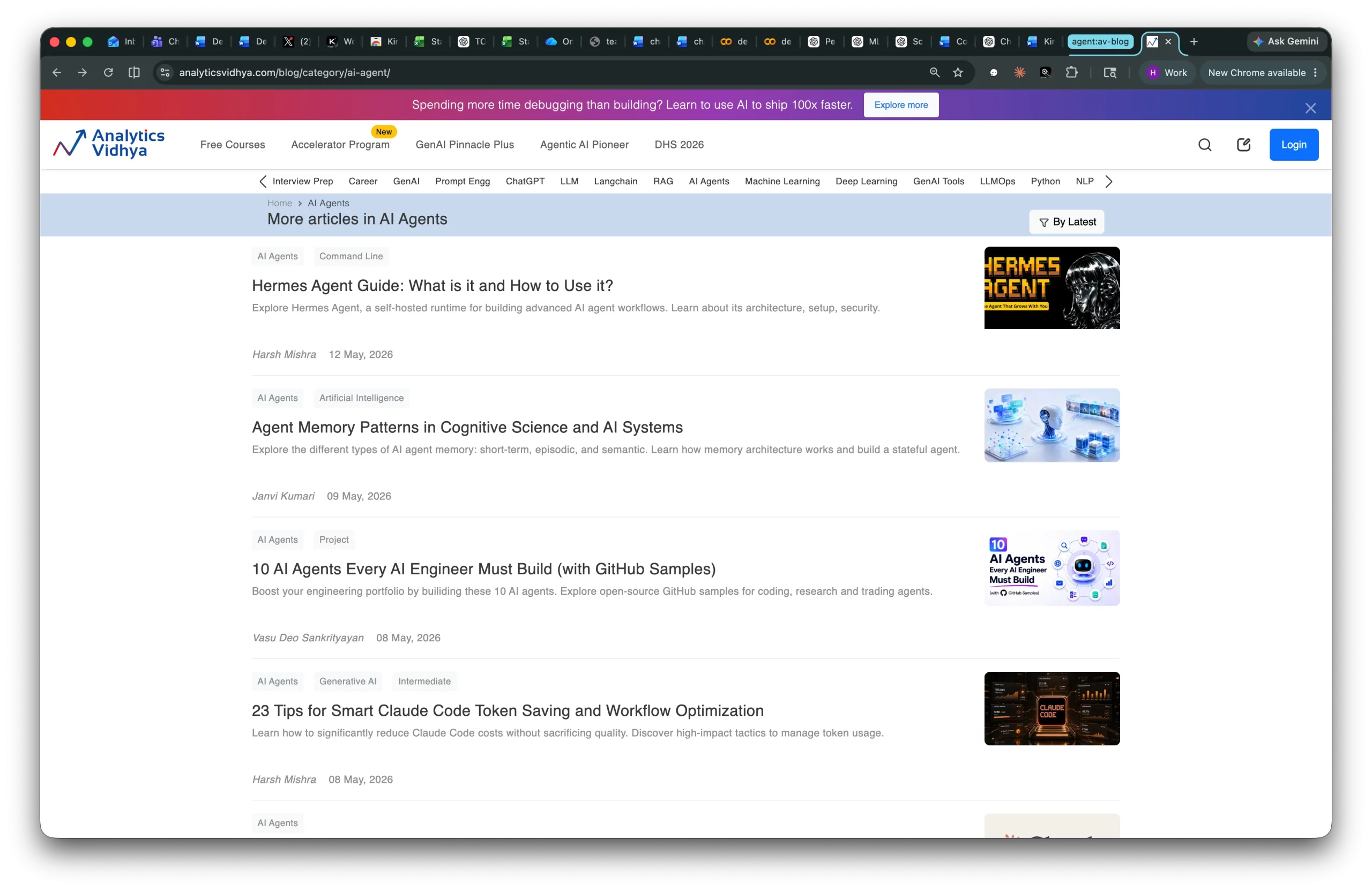Select Prompt Engg category

463,182
